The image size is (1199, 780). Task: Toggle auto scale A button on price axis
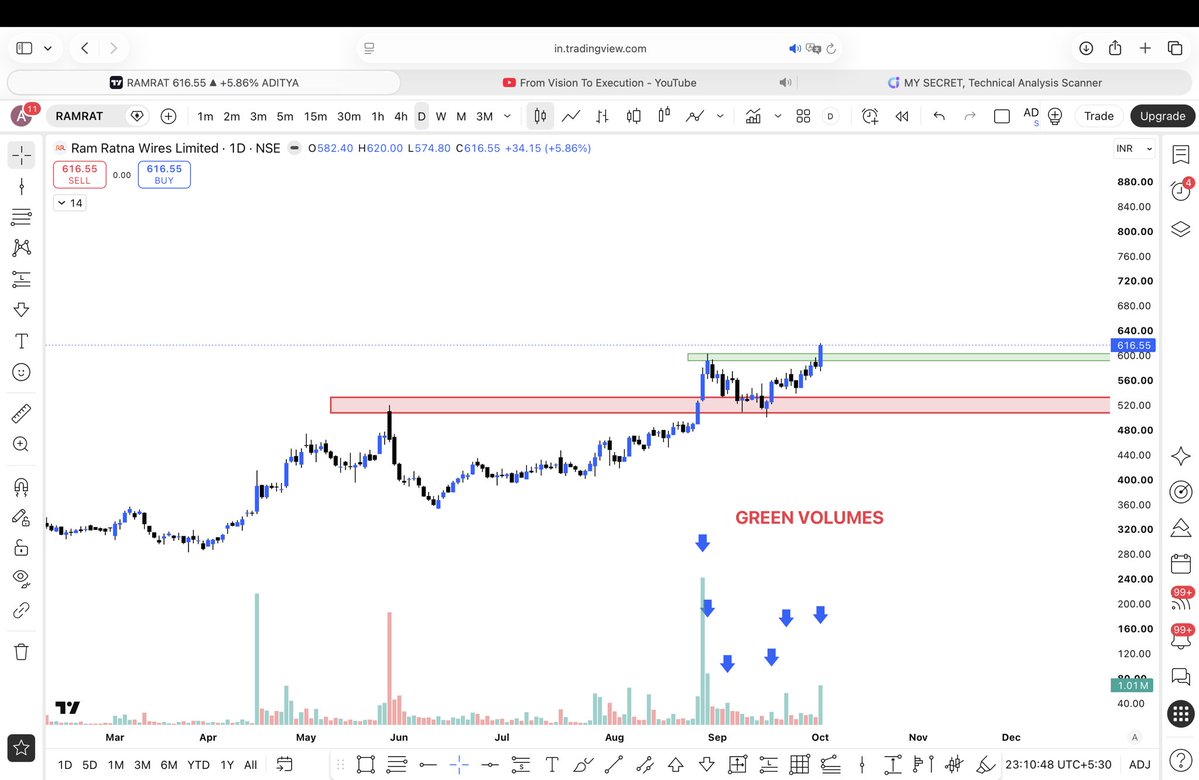coord(1135,737)
